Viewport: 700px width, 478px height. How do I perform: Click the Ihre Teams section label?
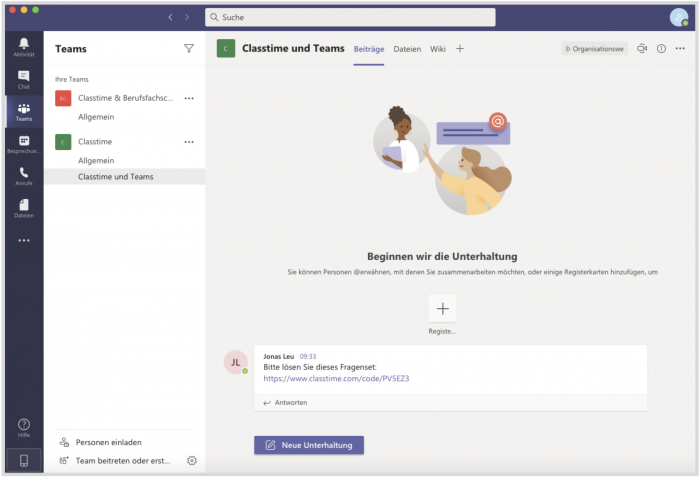pos(72,79)
